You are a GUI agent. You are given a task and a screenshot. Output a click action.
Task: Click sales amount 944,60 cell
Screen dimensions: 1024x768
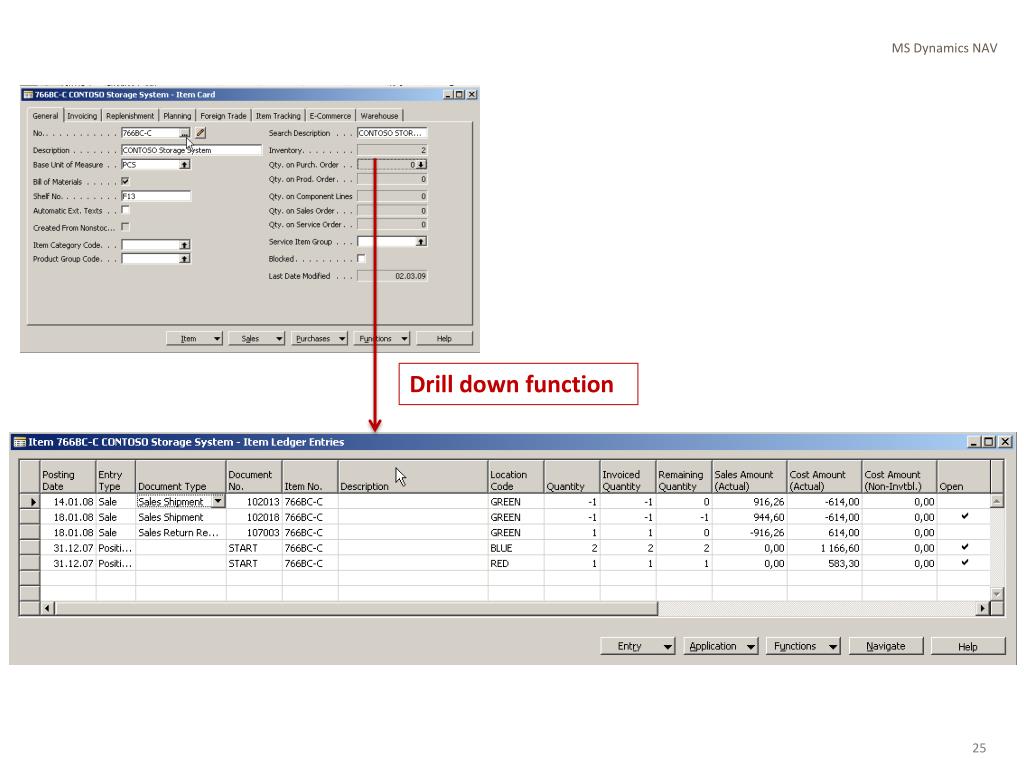[x=749, y=517]
